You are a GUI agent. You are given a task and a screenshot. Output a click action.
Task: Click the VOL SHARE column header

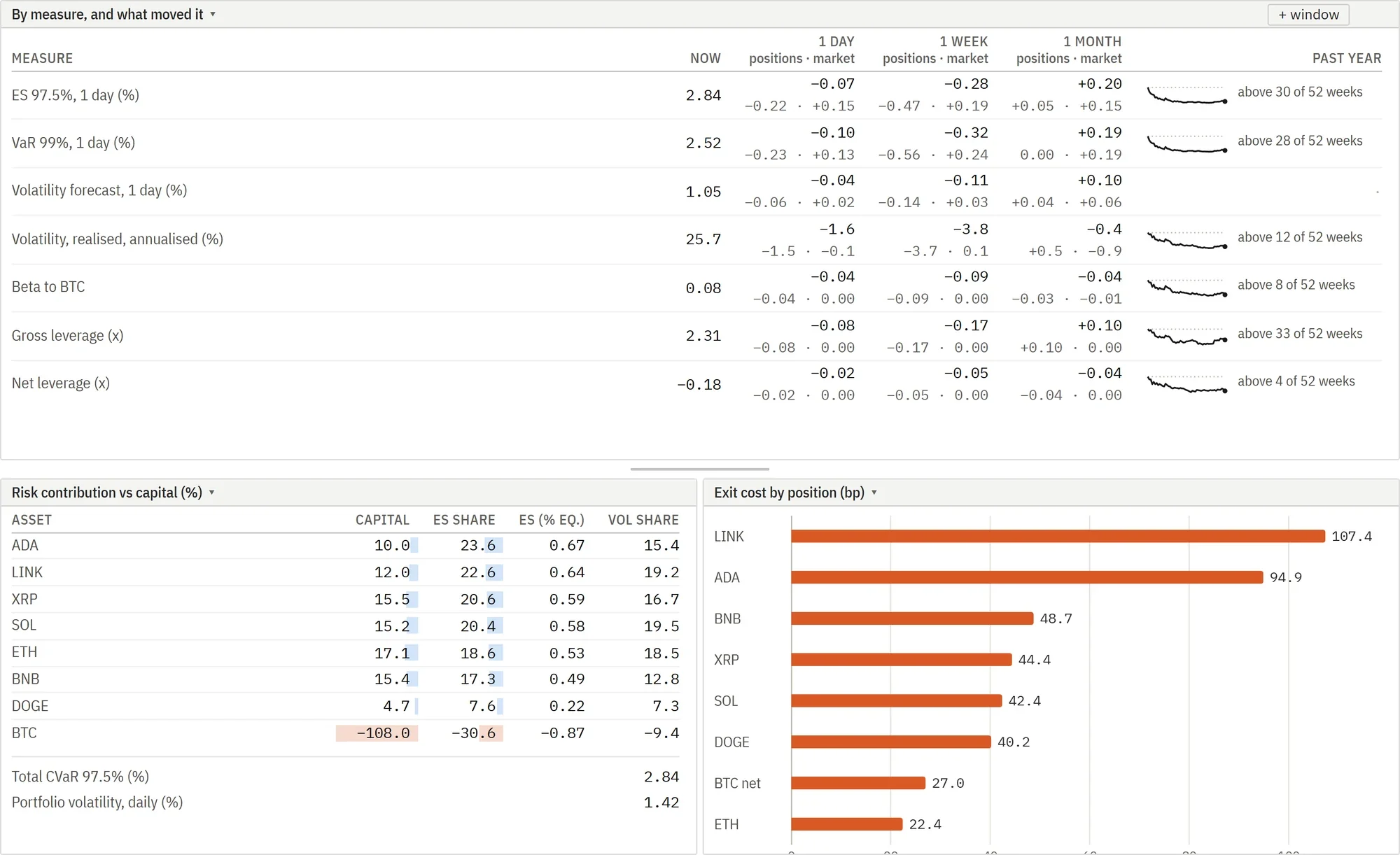point(643,520)
